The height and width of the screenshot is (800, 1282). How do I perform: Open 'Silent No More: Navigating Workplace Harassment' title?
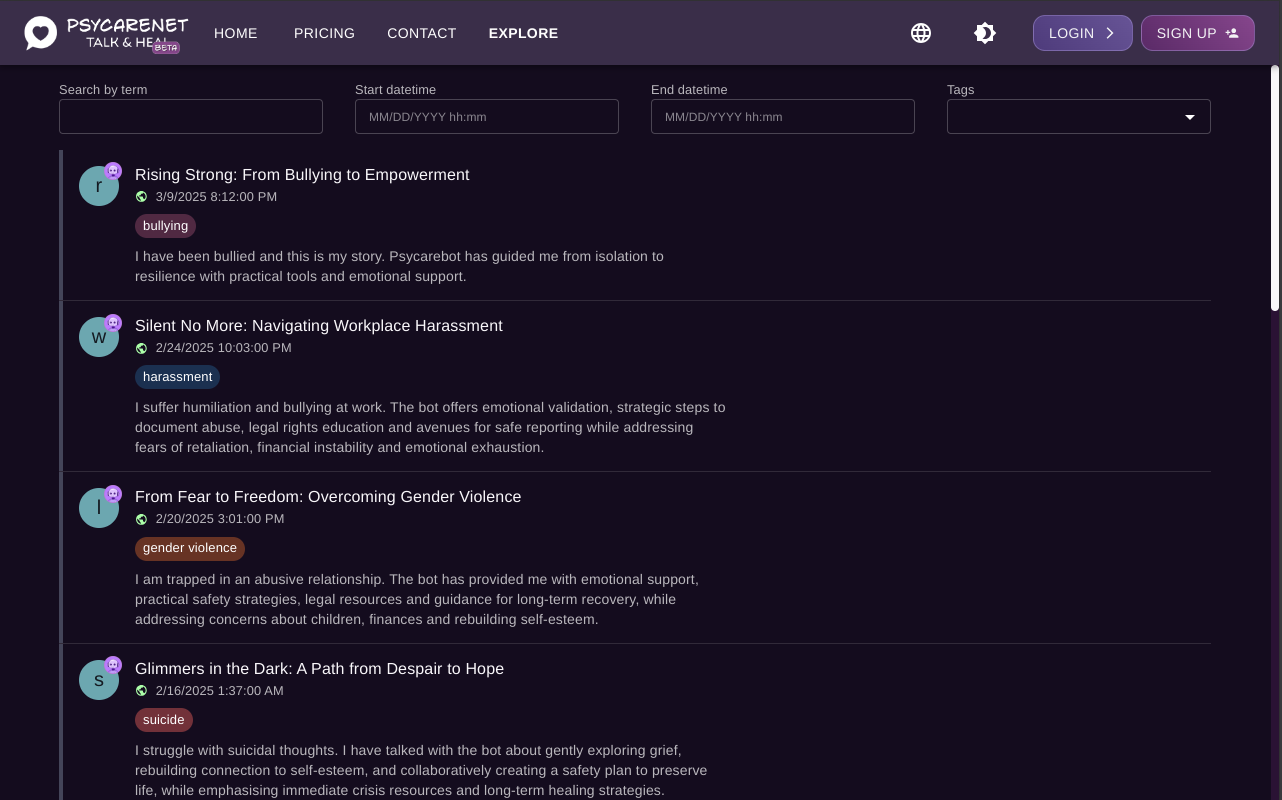click(319, 326)
